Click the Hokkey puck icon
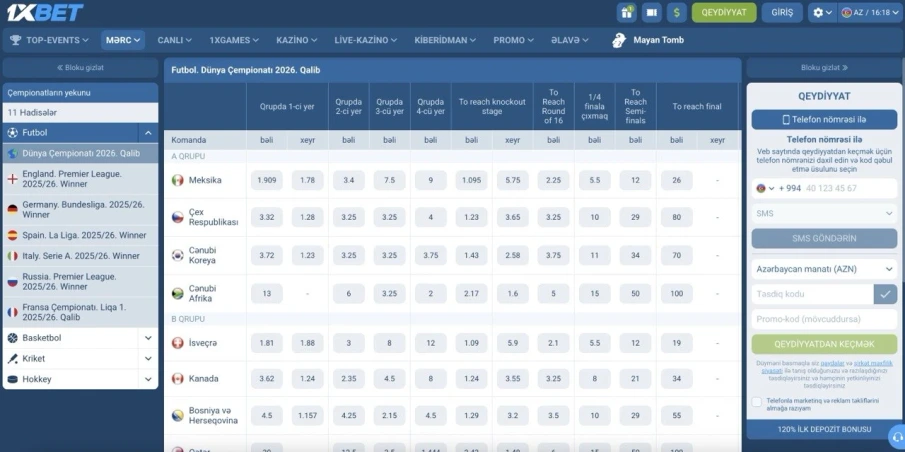This screenshot has width=905, height=452. coord(12,379)
